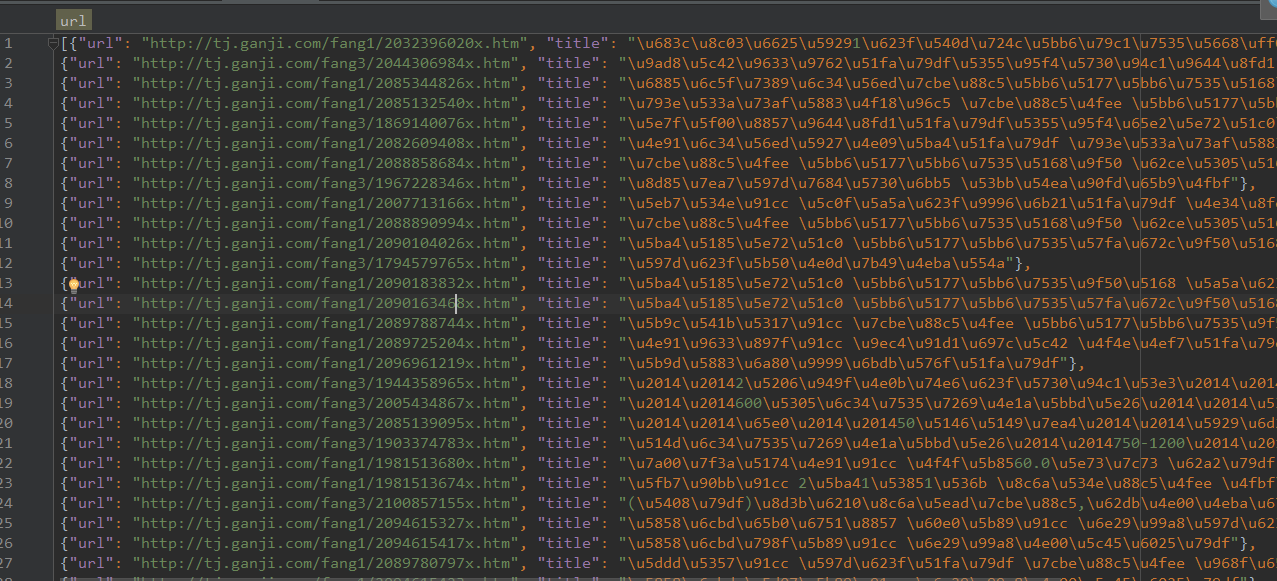
Task: Click the URL ending in 1967228346x.htm
Action: (326, 183)
